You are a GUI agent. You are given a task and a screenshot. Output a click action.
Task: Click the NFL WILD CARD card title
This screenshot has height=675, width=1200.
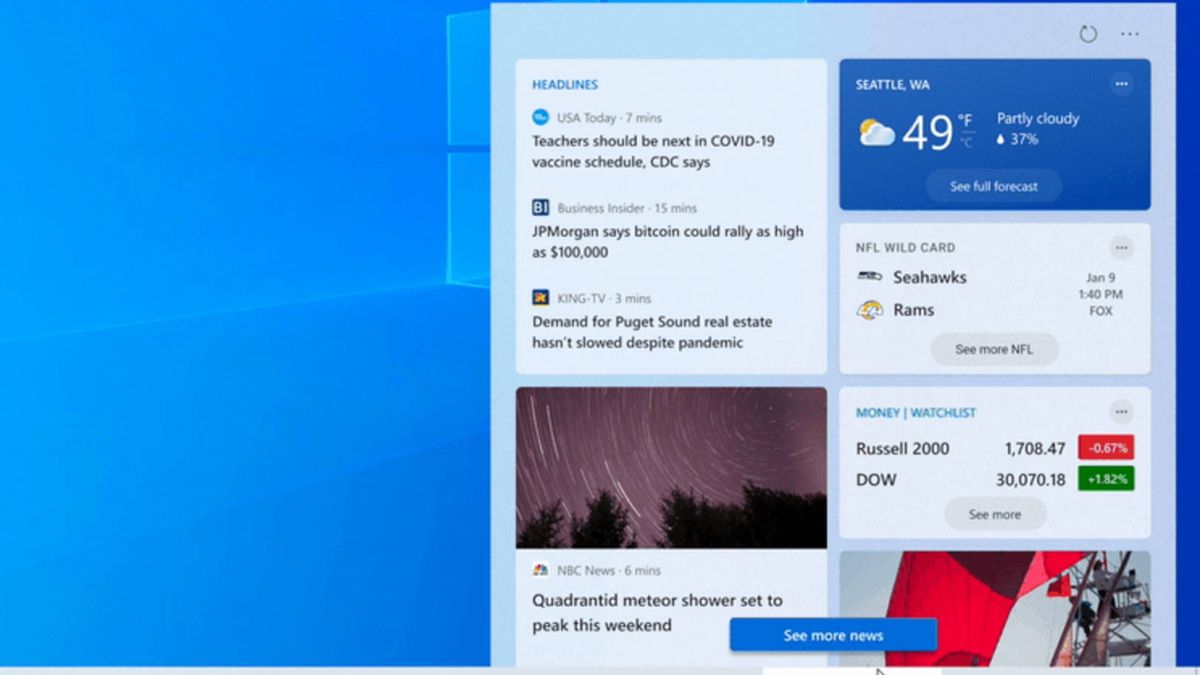click(x=906, y=247)
